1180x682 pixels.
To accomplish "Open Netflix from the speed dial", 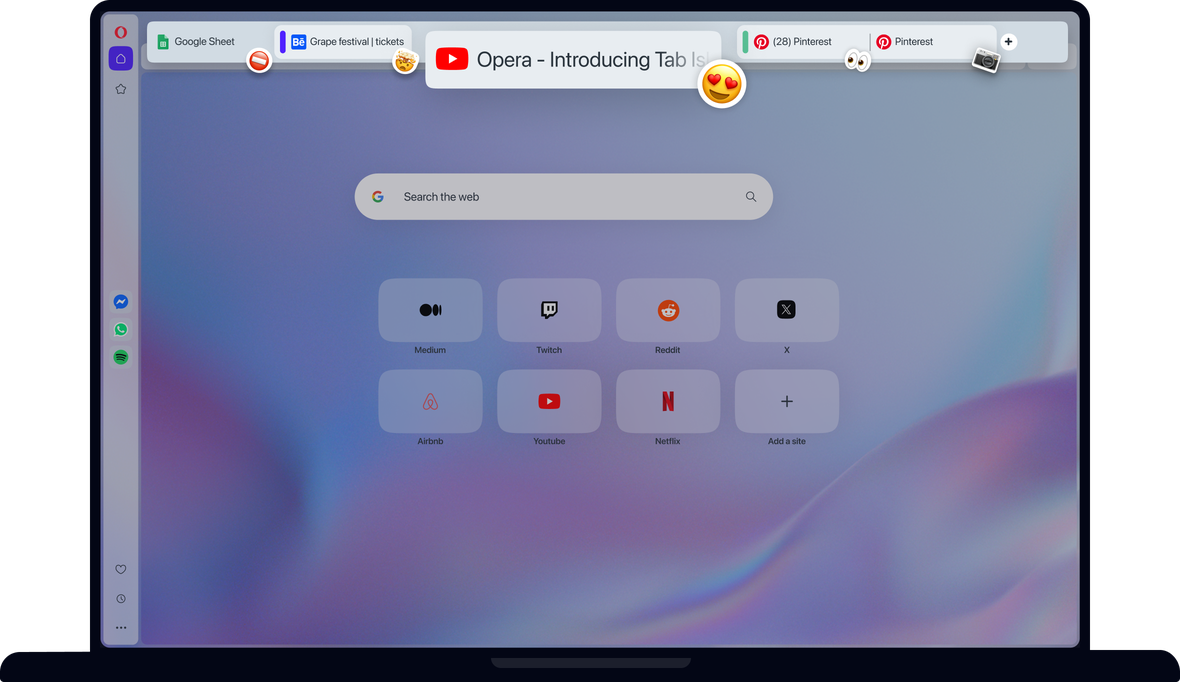I will pyautogui.click(x=667, y=401).
